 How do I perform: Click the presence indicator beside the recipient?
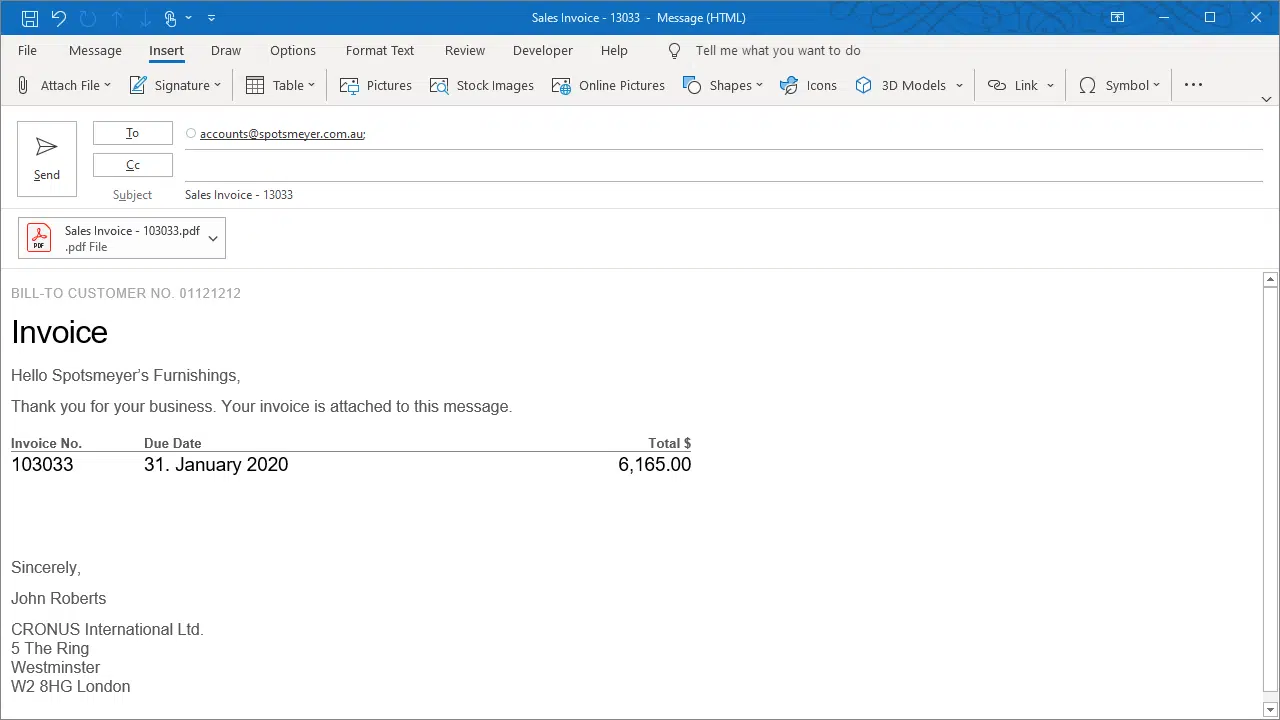[x=191, y=133]
